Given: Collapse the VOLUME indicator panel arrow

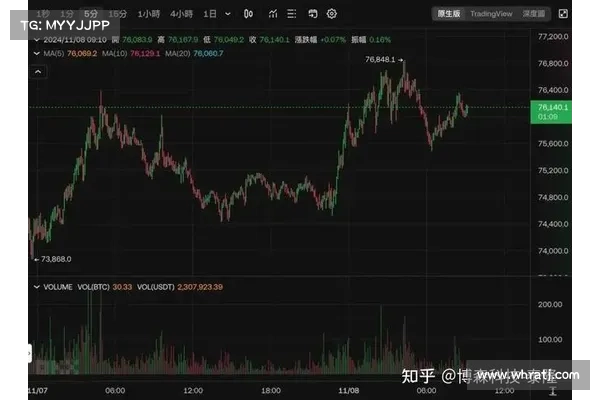Looking at the screenshot, I should tap(37, 287).
